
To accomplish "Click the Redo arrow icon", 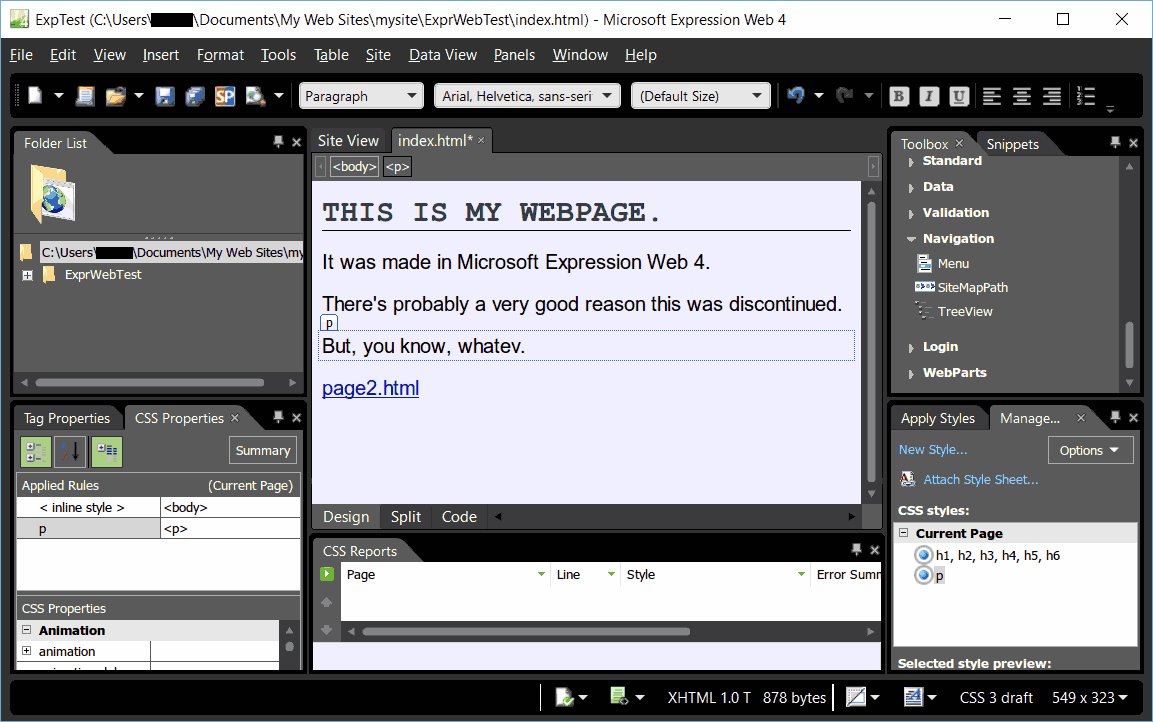I will tap(845, 96).
